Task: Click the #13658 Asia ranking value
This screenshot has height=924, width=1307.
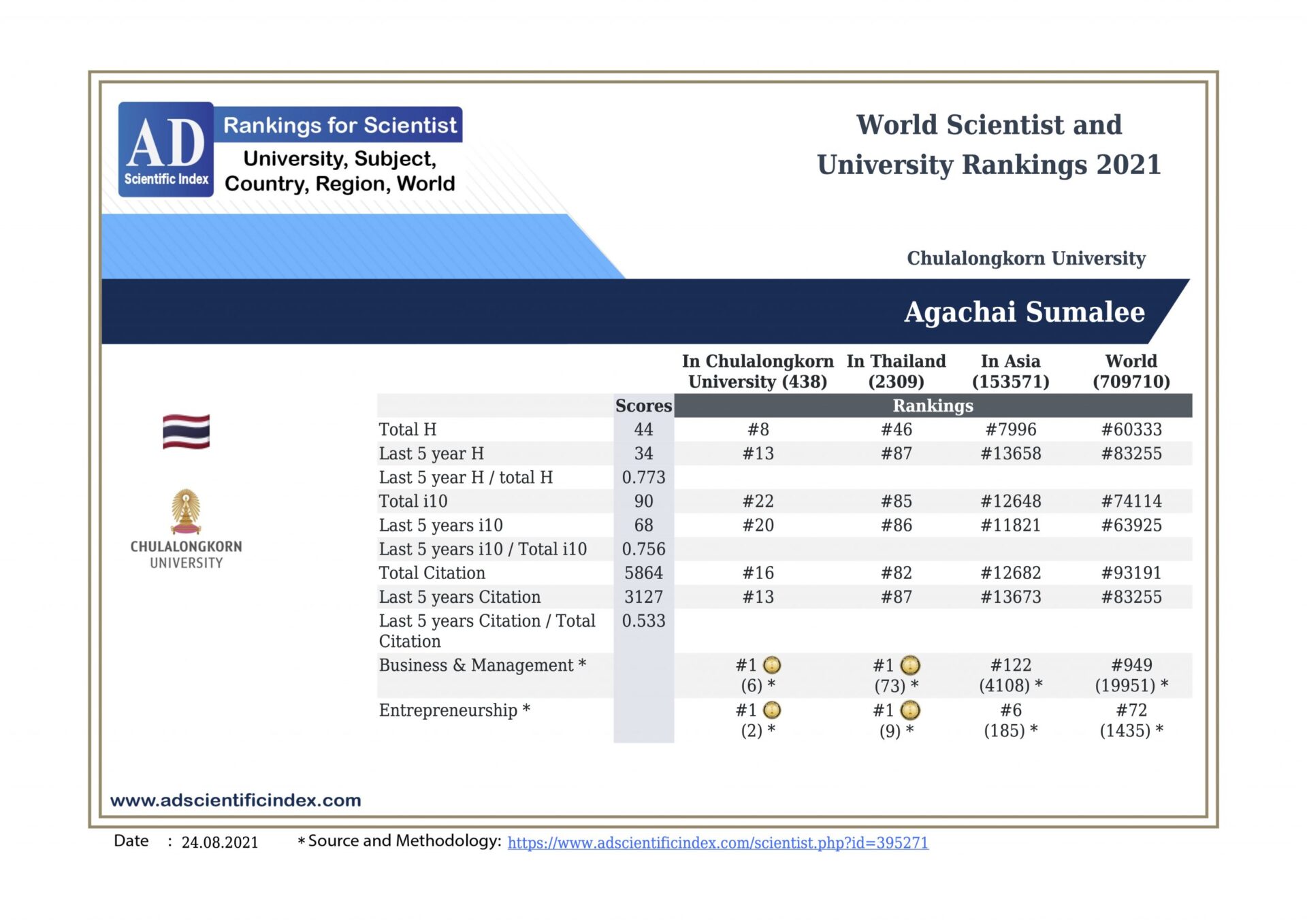Action: 1010,453
